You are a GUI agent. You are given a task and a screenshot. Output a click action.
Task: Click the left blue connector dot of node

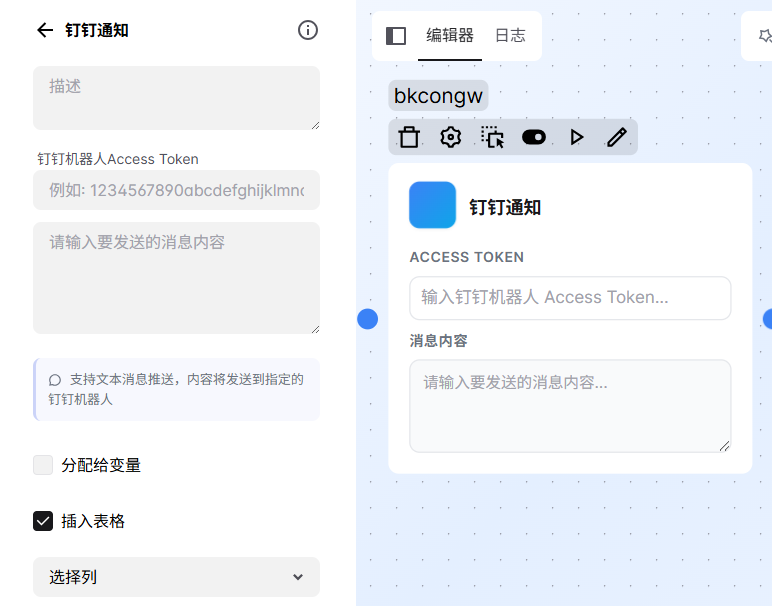click(x=368, y=319)
